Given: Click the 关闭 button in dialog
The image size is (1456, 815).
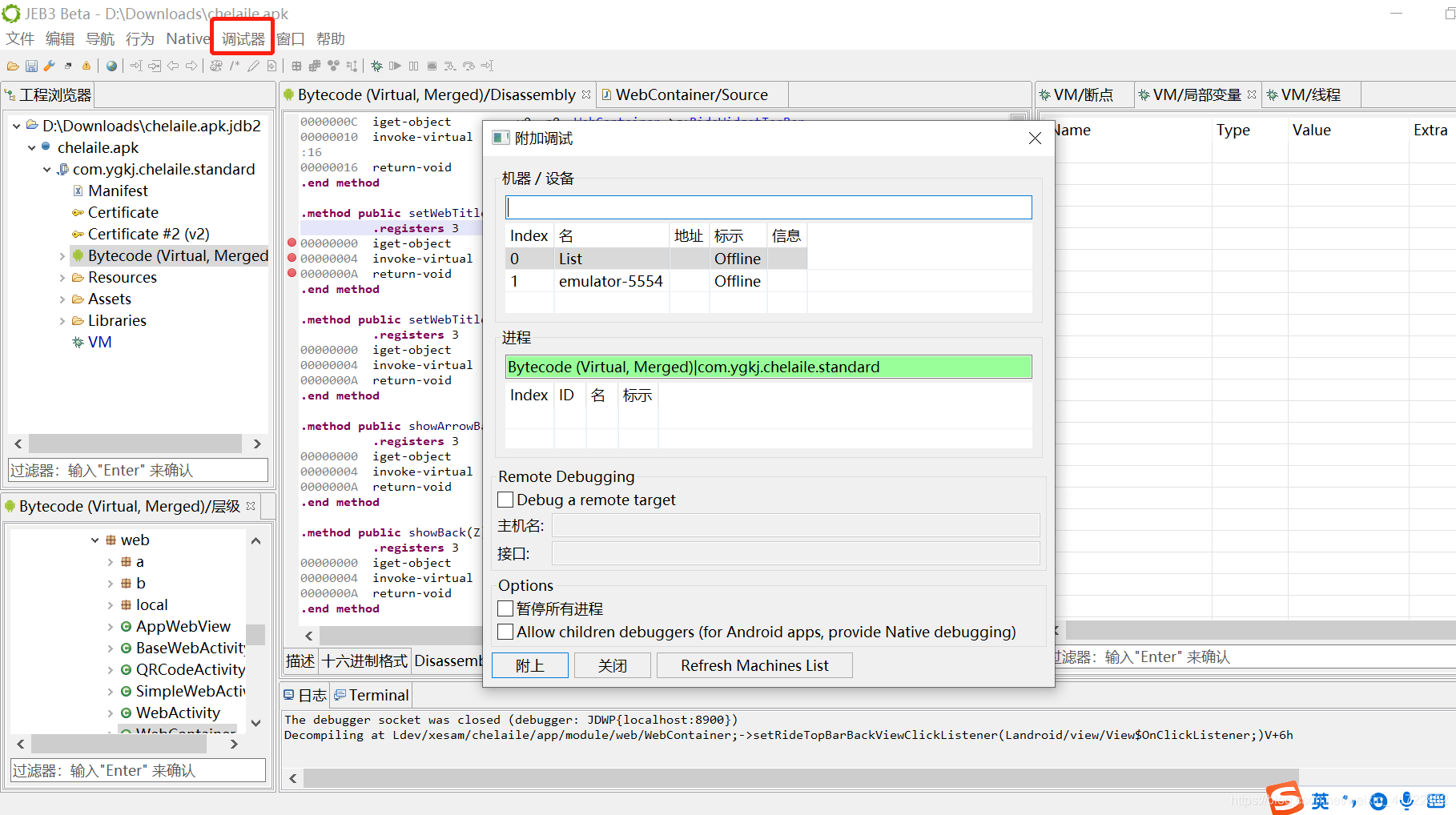Looking at the screenshot, I should 613,665.
